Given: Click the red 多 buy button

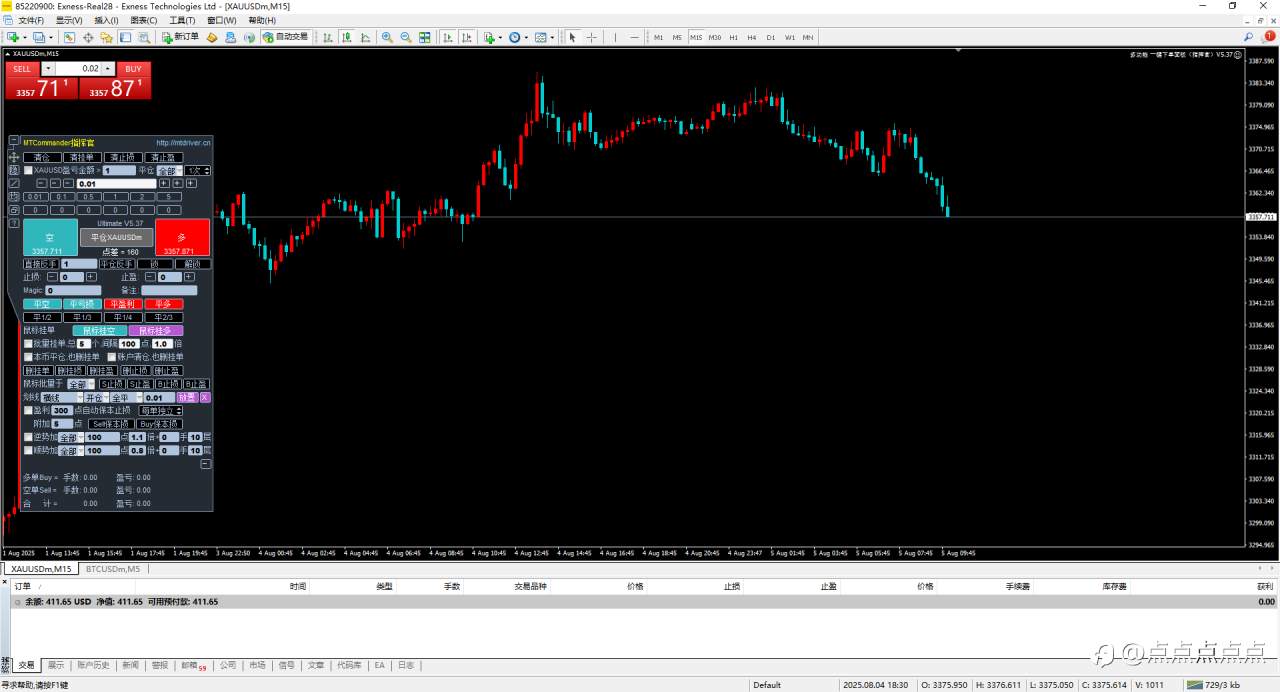Looking at the screenshot, I should [x=182, y=238].
